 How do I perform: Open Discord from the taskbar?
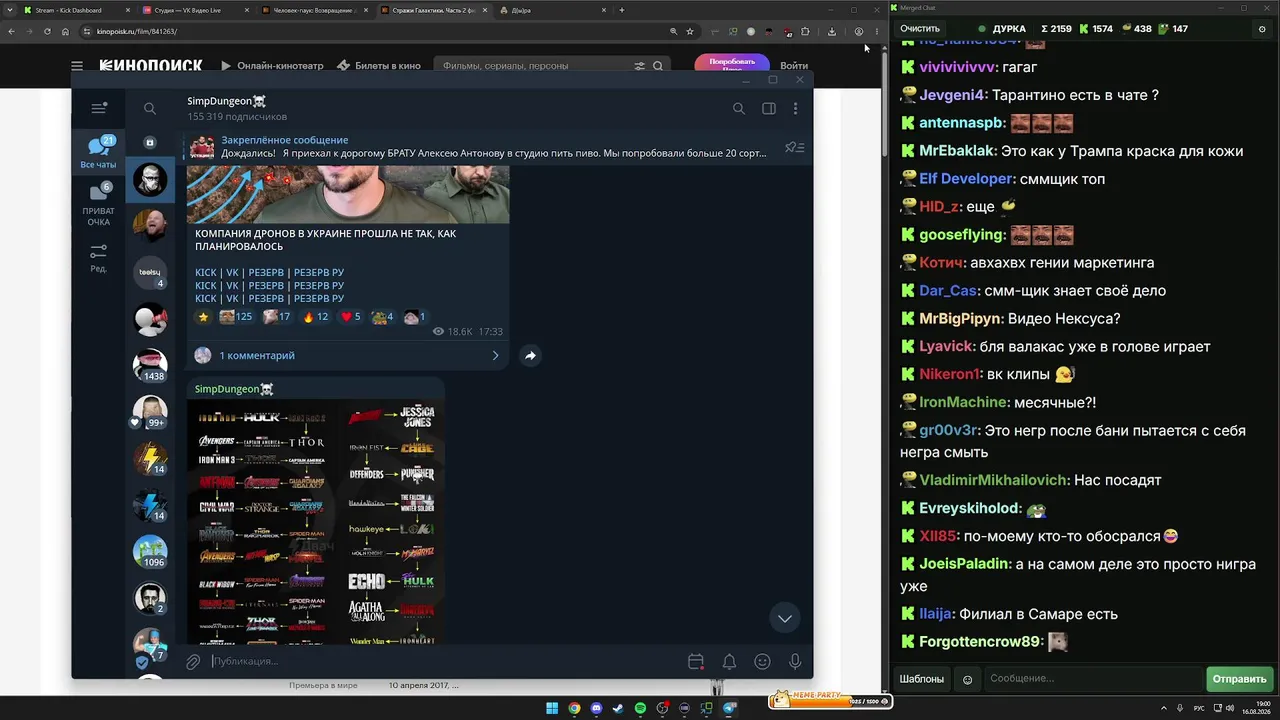[x=596, y=709]
